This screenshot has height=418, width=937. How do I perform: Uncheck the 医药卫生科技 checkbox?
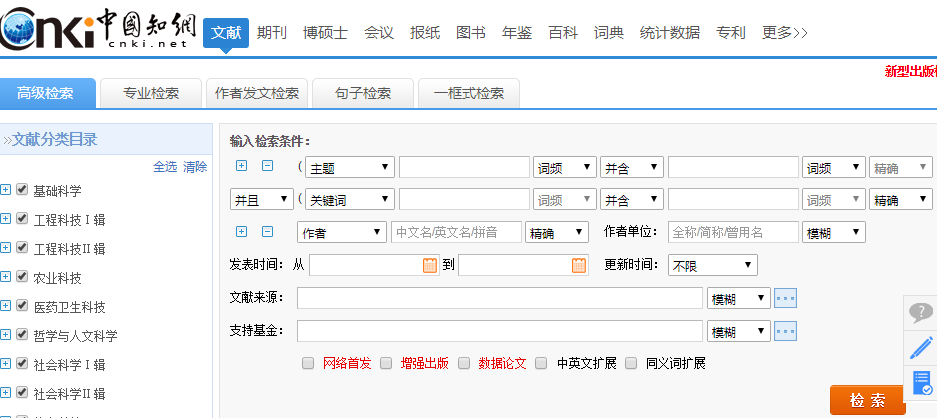(22, 306)
